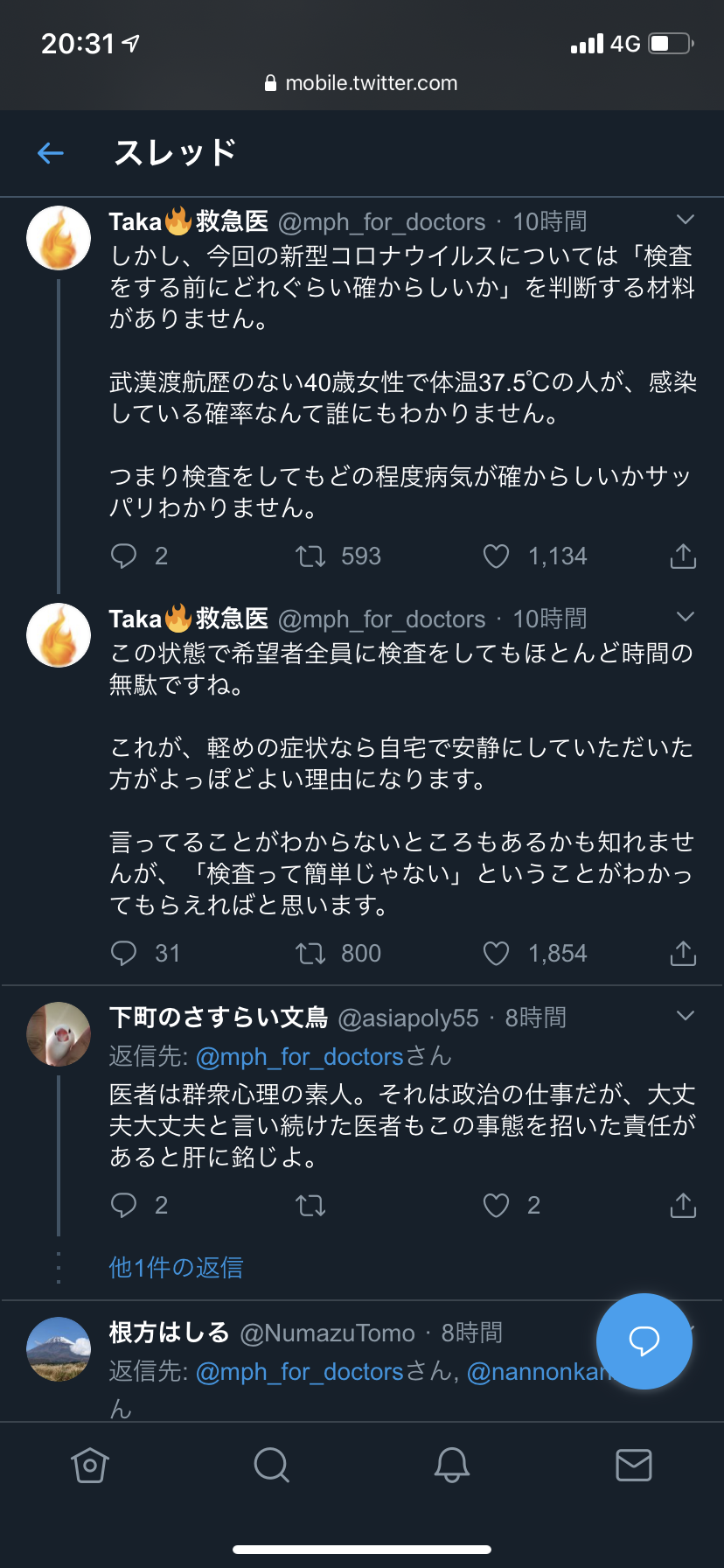This screenshot has height=1568, width=724.
Task: Open 根方はしる's profile picture
Action: tap(59, 1349)
